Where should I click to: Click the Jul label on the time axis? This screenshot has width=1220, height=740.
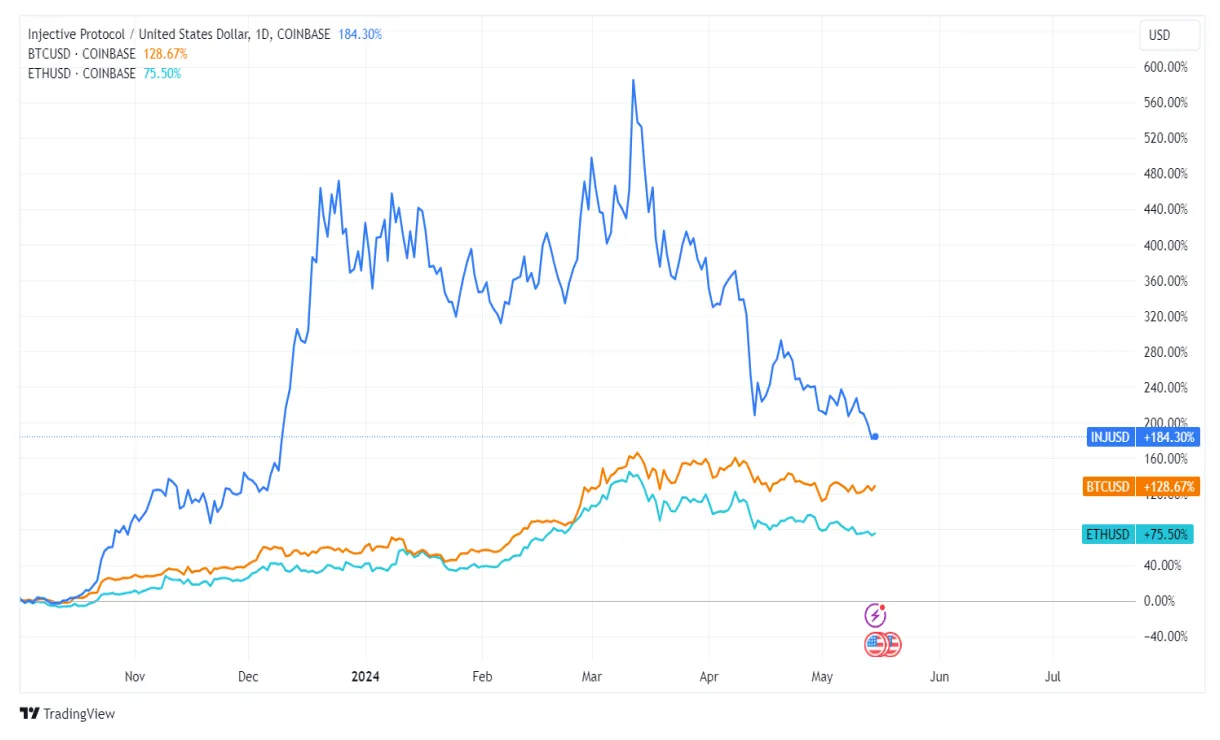coord(1052,677)
